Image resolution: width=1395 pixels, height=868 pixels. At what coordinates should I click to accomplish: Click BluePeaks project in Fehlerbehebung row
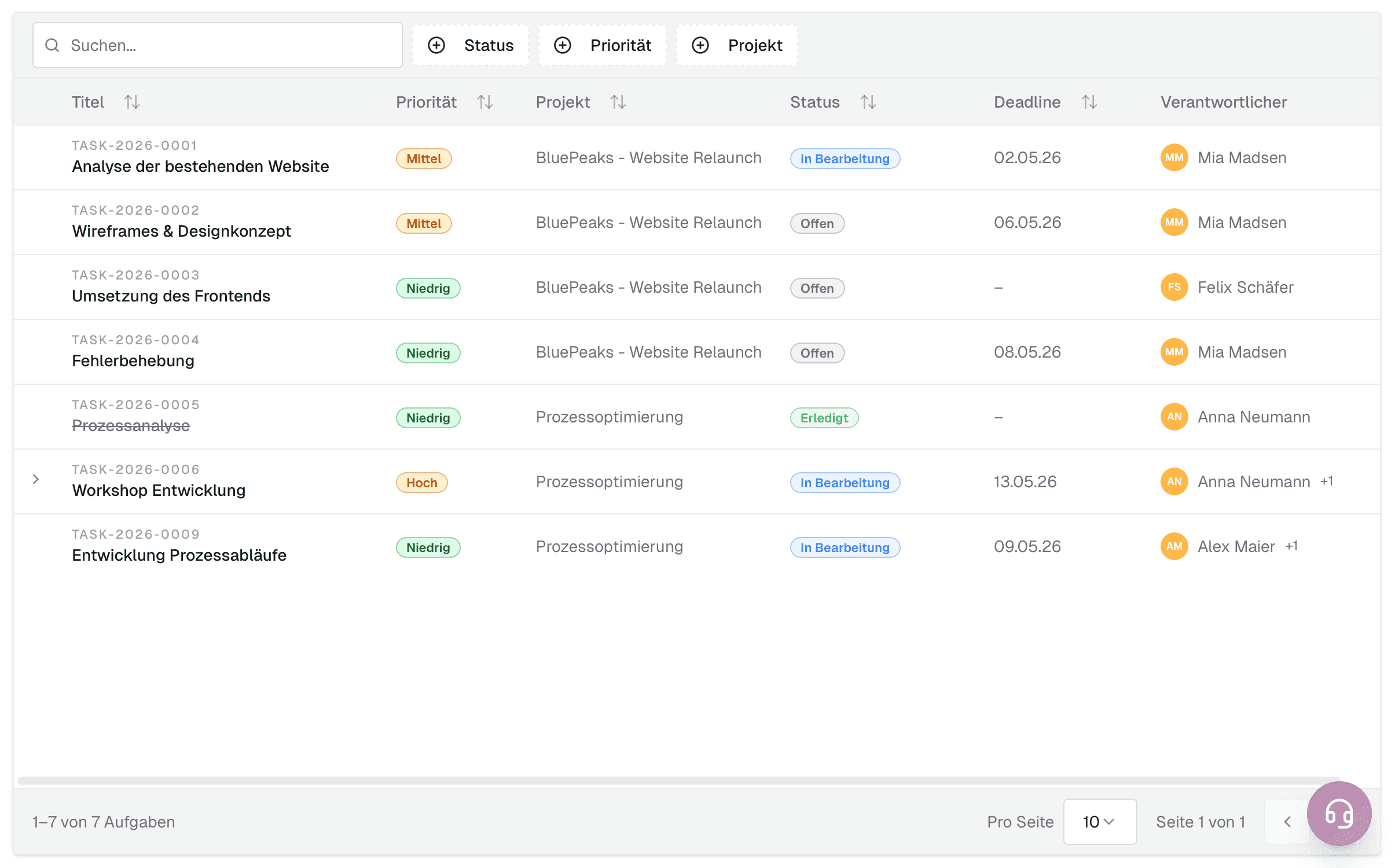pyautogui.click(x=648, y=352)
